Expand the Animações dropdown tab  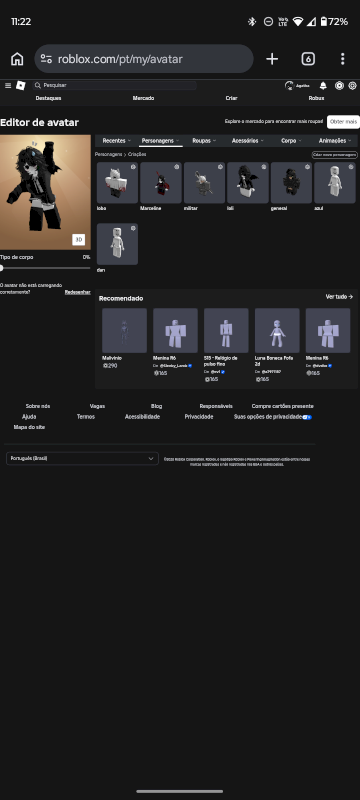click(x=335, y=140)
